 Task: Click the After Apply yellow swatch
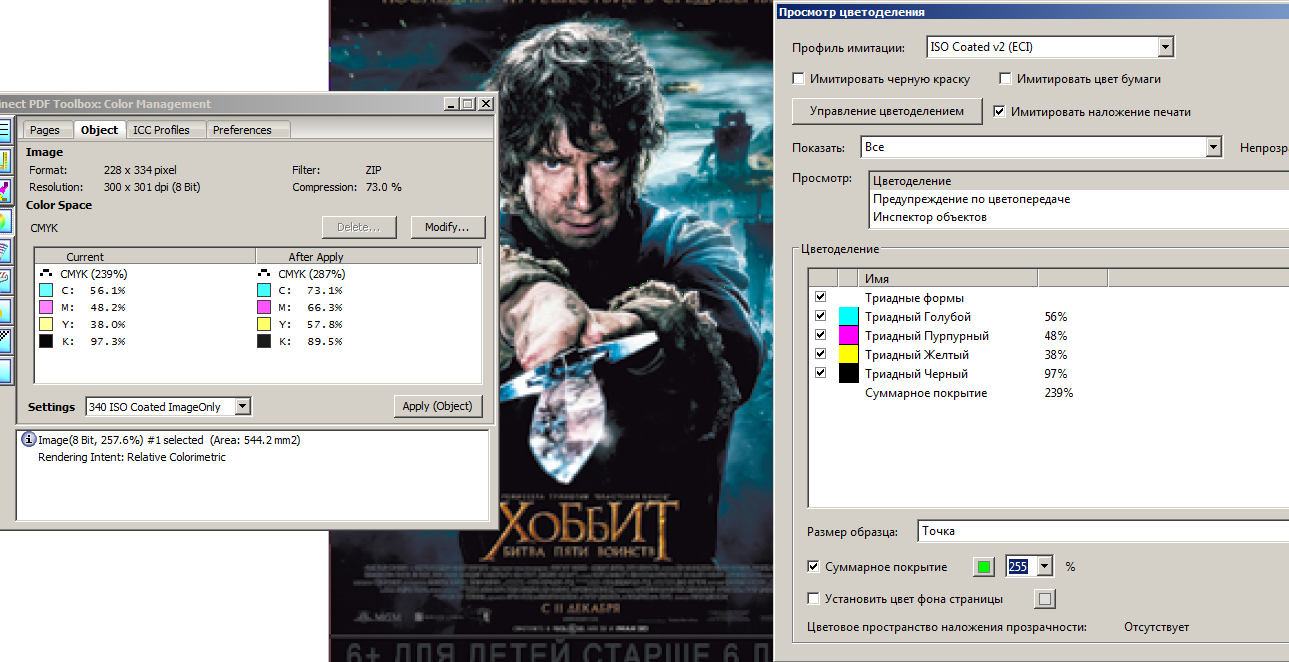[264, 324]
